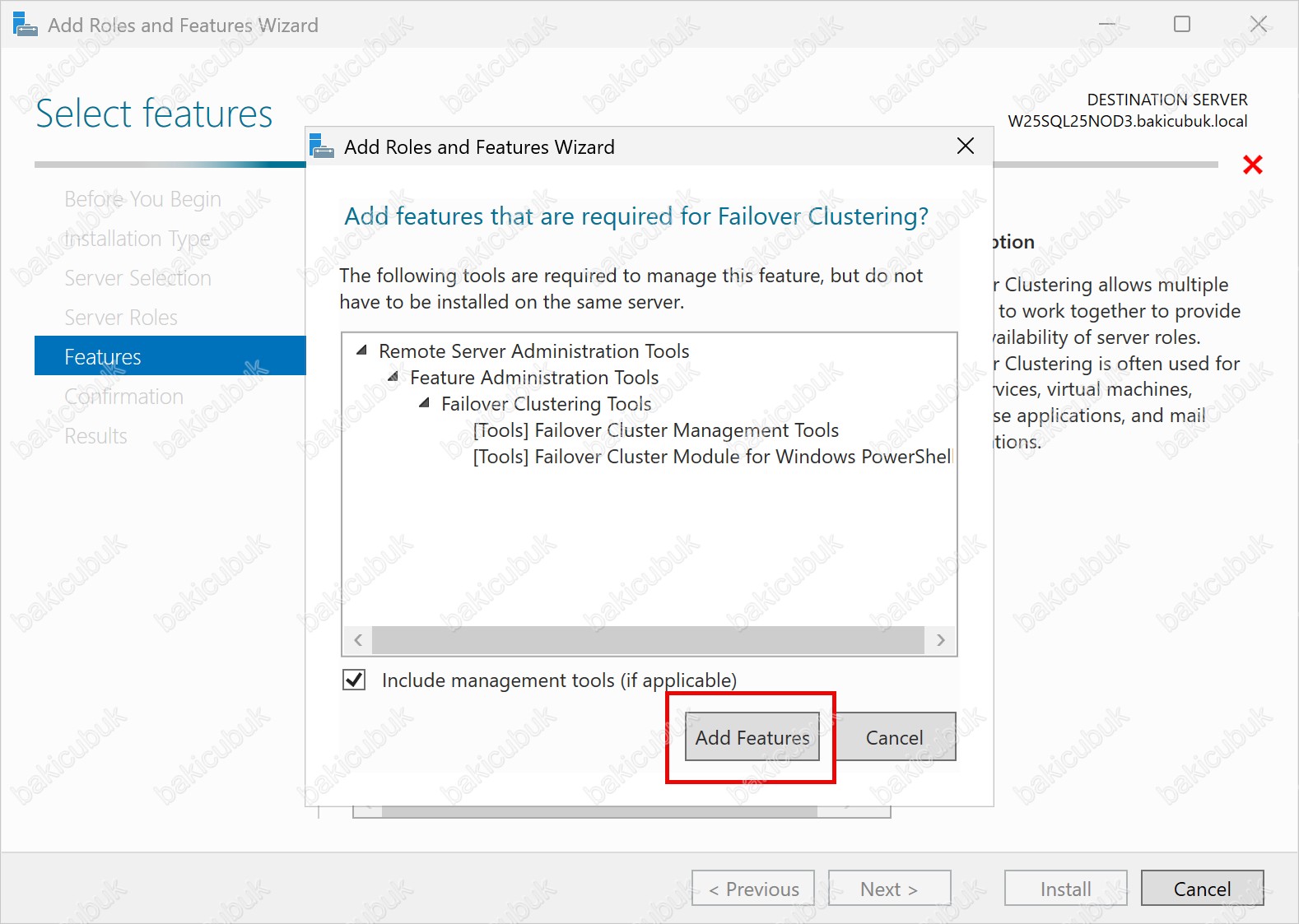
Task: Click the red X error icon
Action: pyautogui.click(x=1252, y=165)
